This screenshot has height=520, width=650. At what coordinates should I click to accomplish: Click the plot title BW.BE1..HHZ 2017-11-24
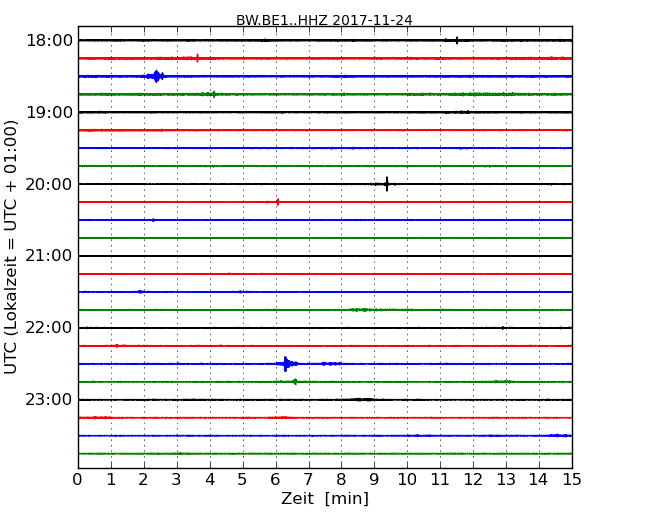click(324, 20)
